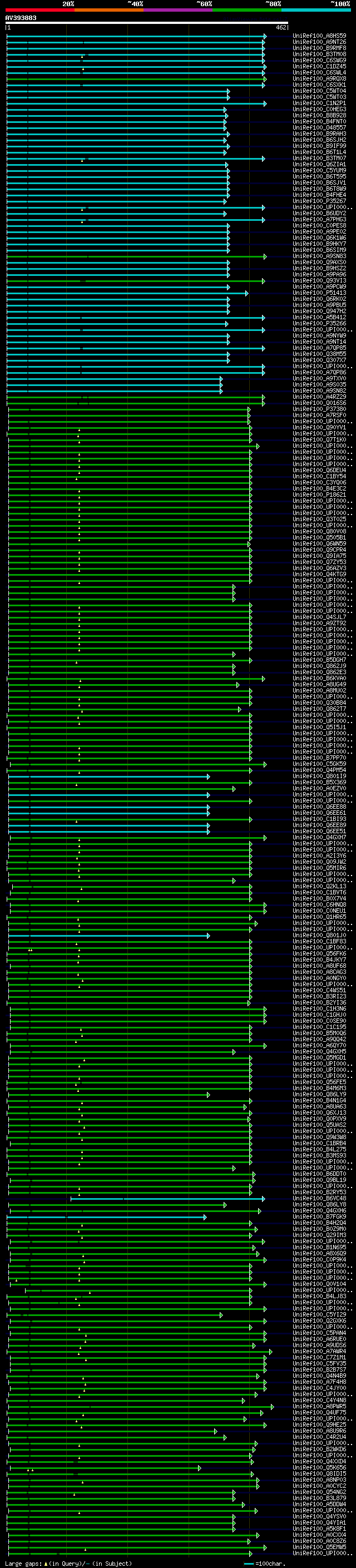Select hit label UniRef100_A5B412
The image size is (356, 1568).
319,317
